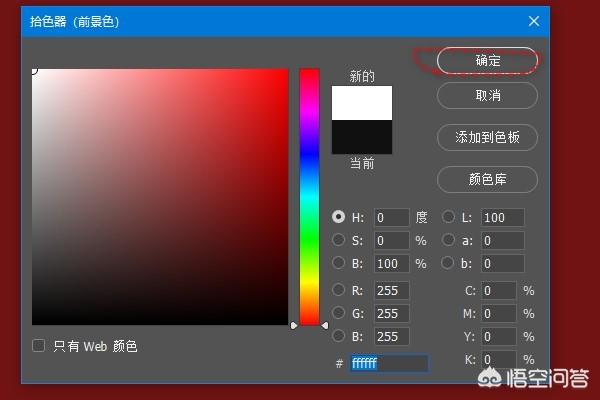Viewport: 600px width, 400px height.
Task: Select the RGB B blue radio button
Action: (338, 336)
